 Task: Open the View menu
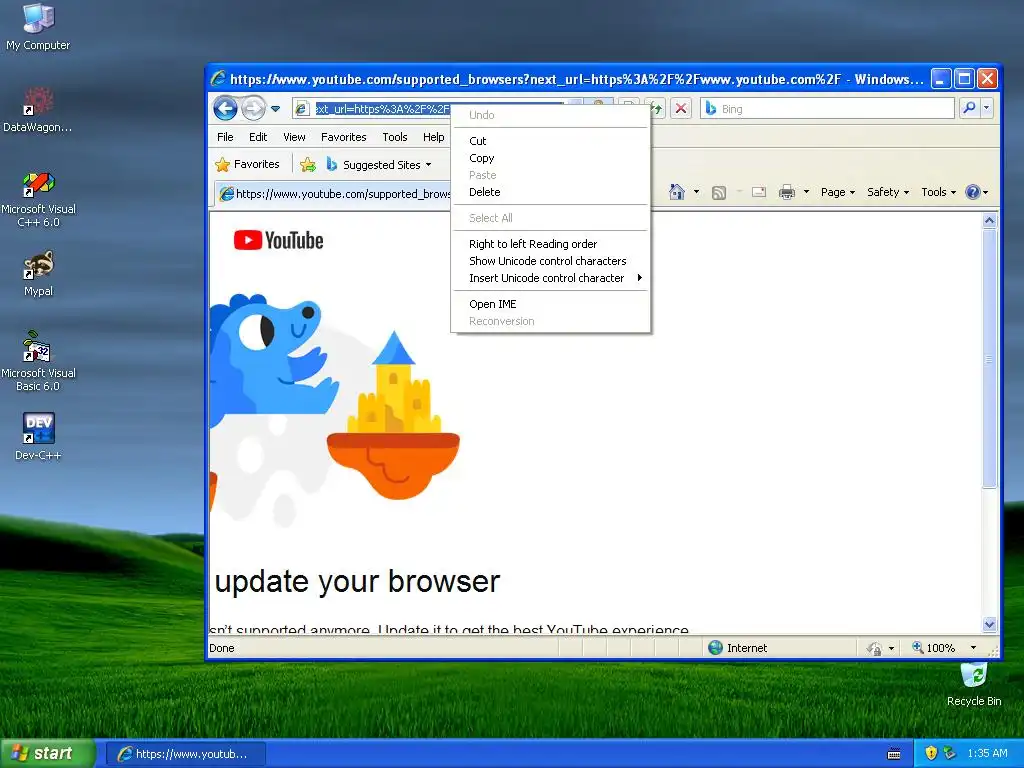[x=294, y=137]
